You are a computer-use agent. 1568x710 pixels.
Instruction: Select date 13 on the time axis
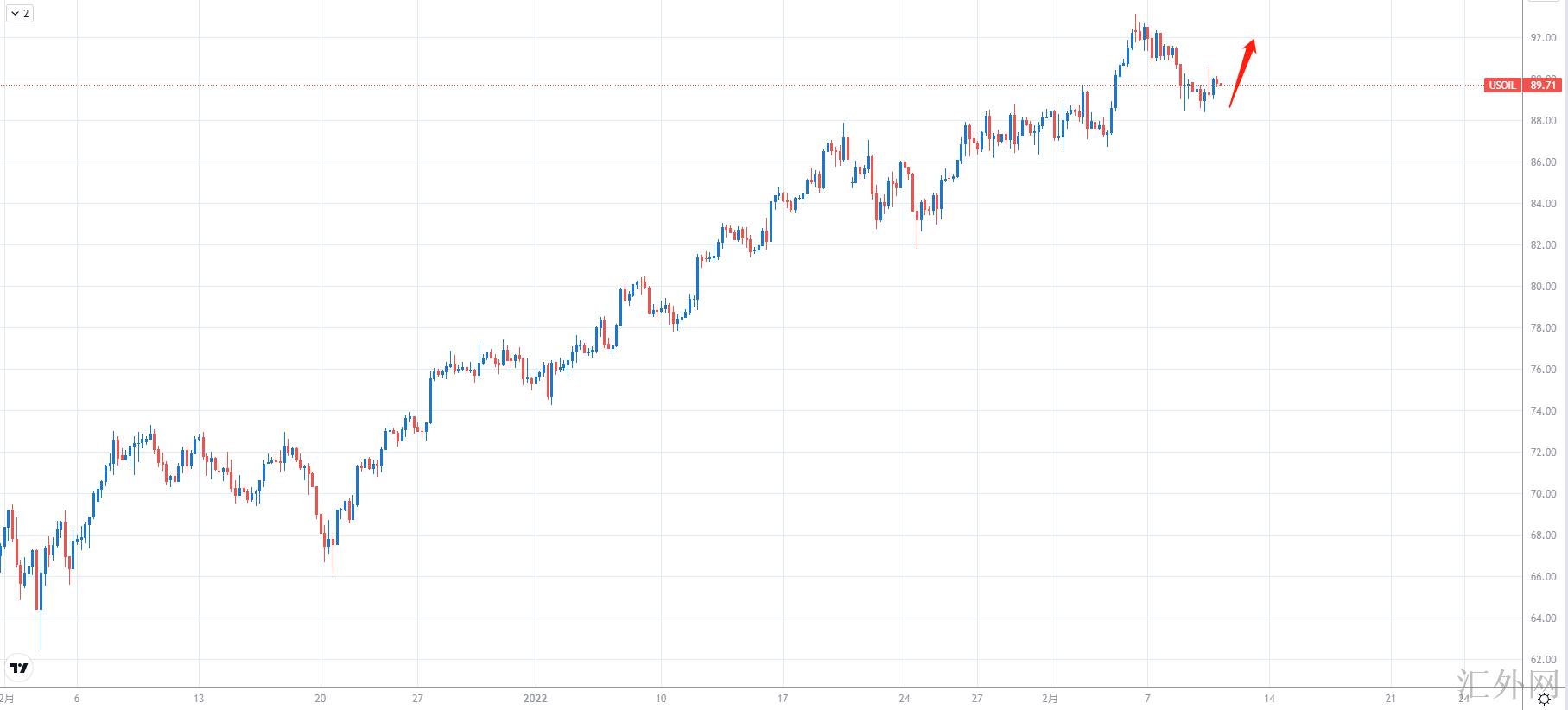click(x=199, y=699)
